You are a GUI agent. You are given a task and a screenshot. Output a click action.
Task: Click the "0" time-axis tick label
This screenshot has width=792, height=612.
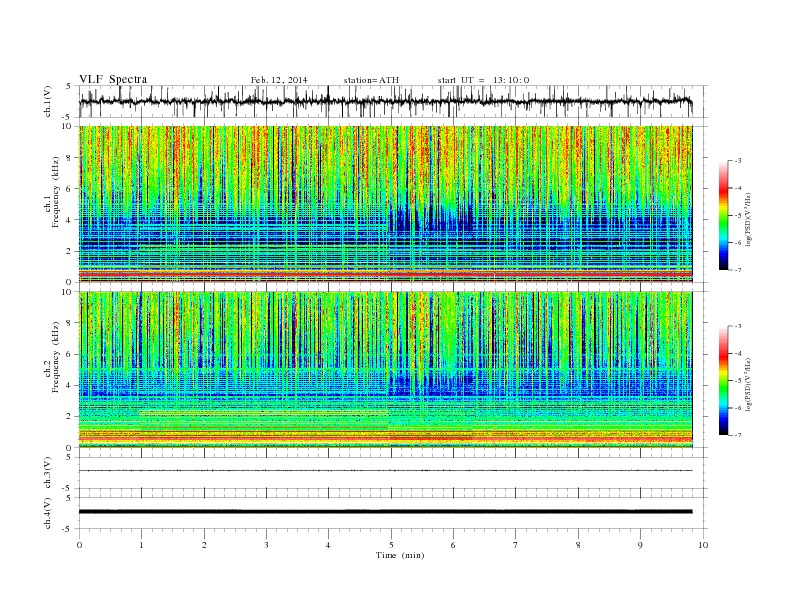[x=79, y=545]
